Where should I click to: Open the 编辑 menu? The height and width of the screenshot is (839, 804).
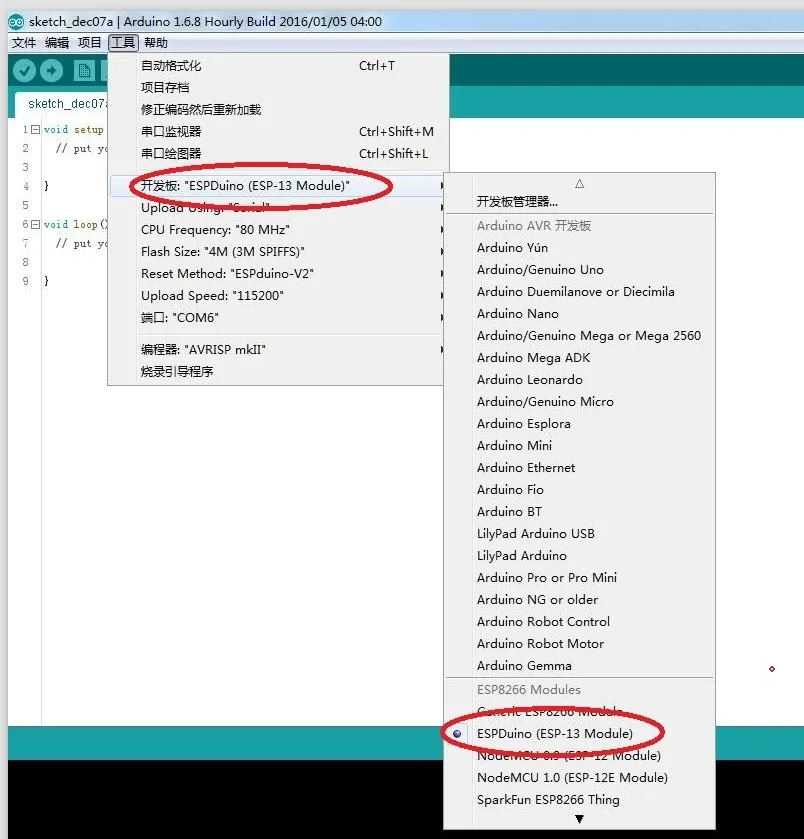pos(57,42)
